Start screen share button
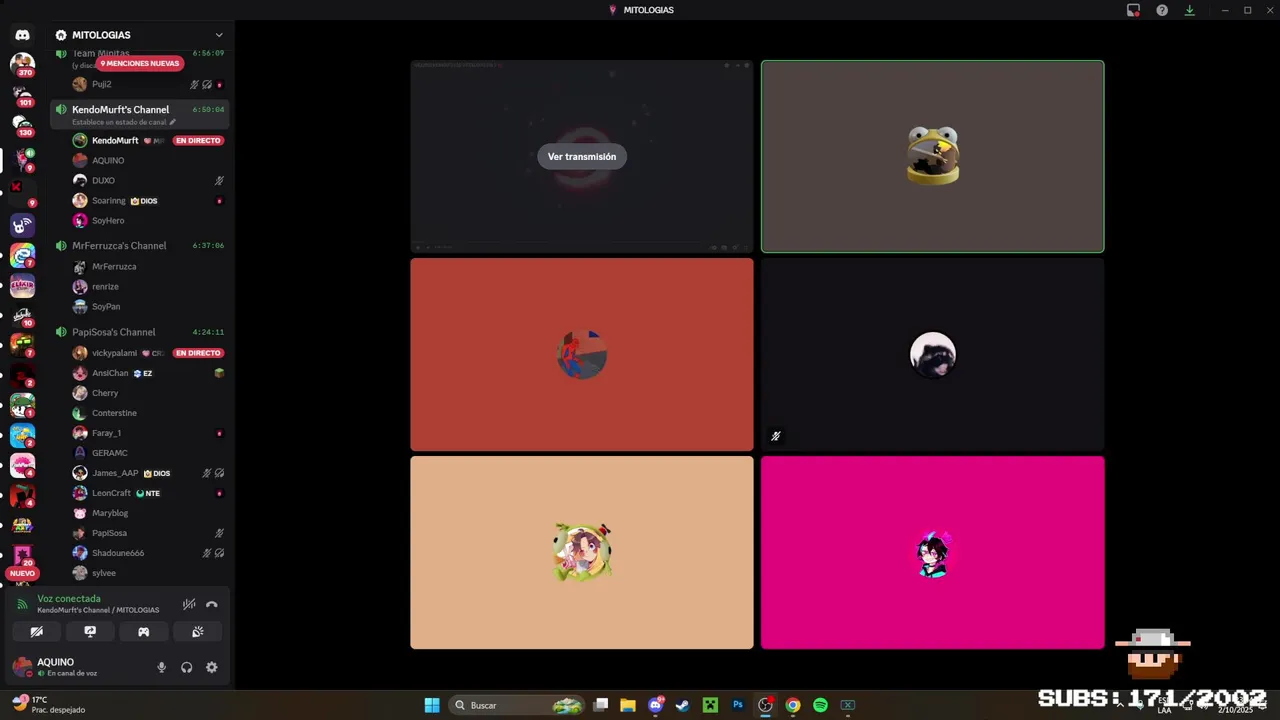Viewport: 1280px width, 720px height. click(90, 632)
